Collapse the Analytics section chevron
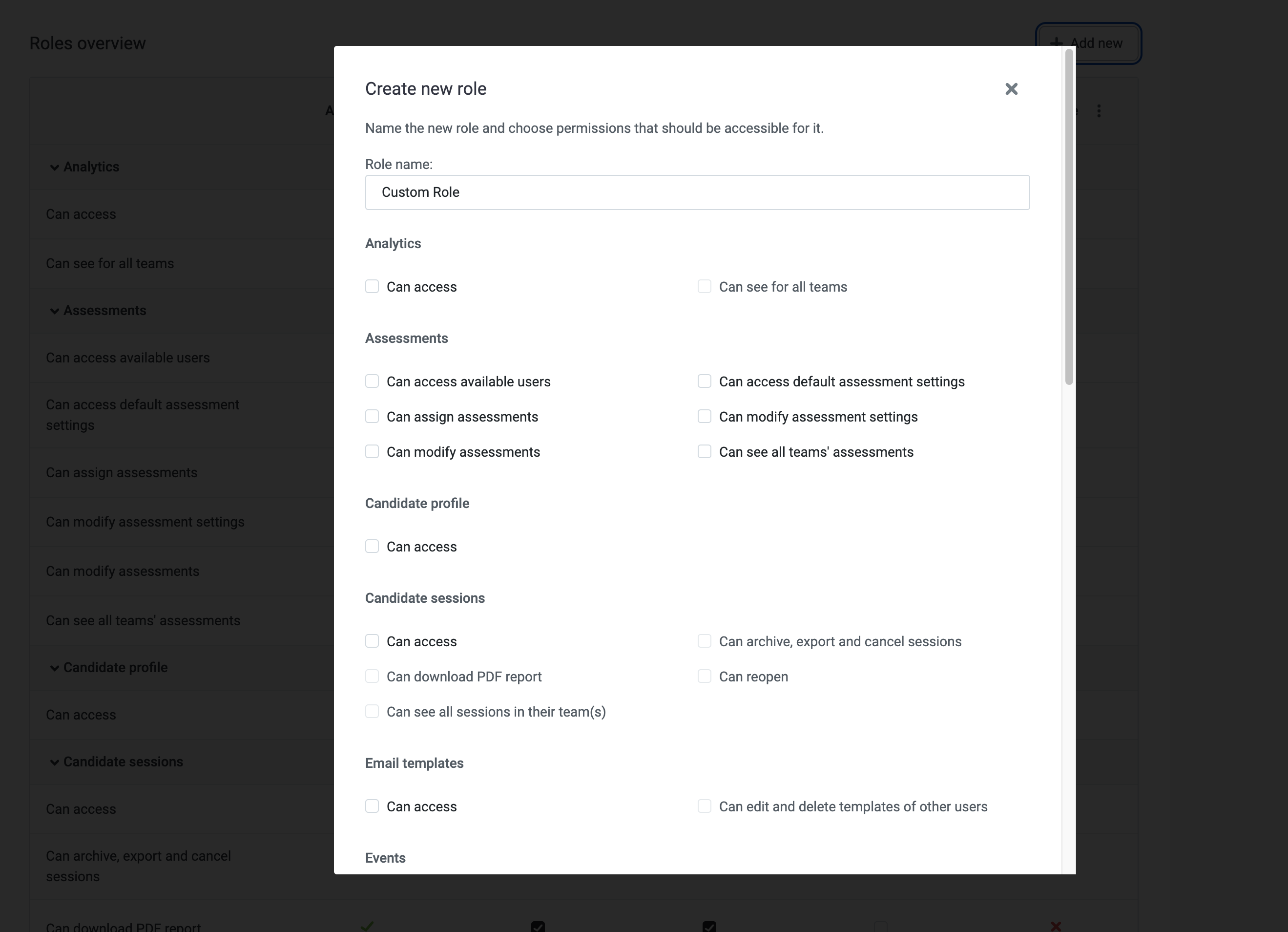1288x932 pixels. (55, 167)
